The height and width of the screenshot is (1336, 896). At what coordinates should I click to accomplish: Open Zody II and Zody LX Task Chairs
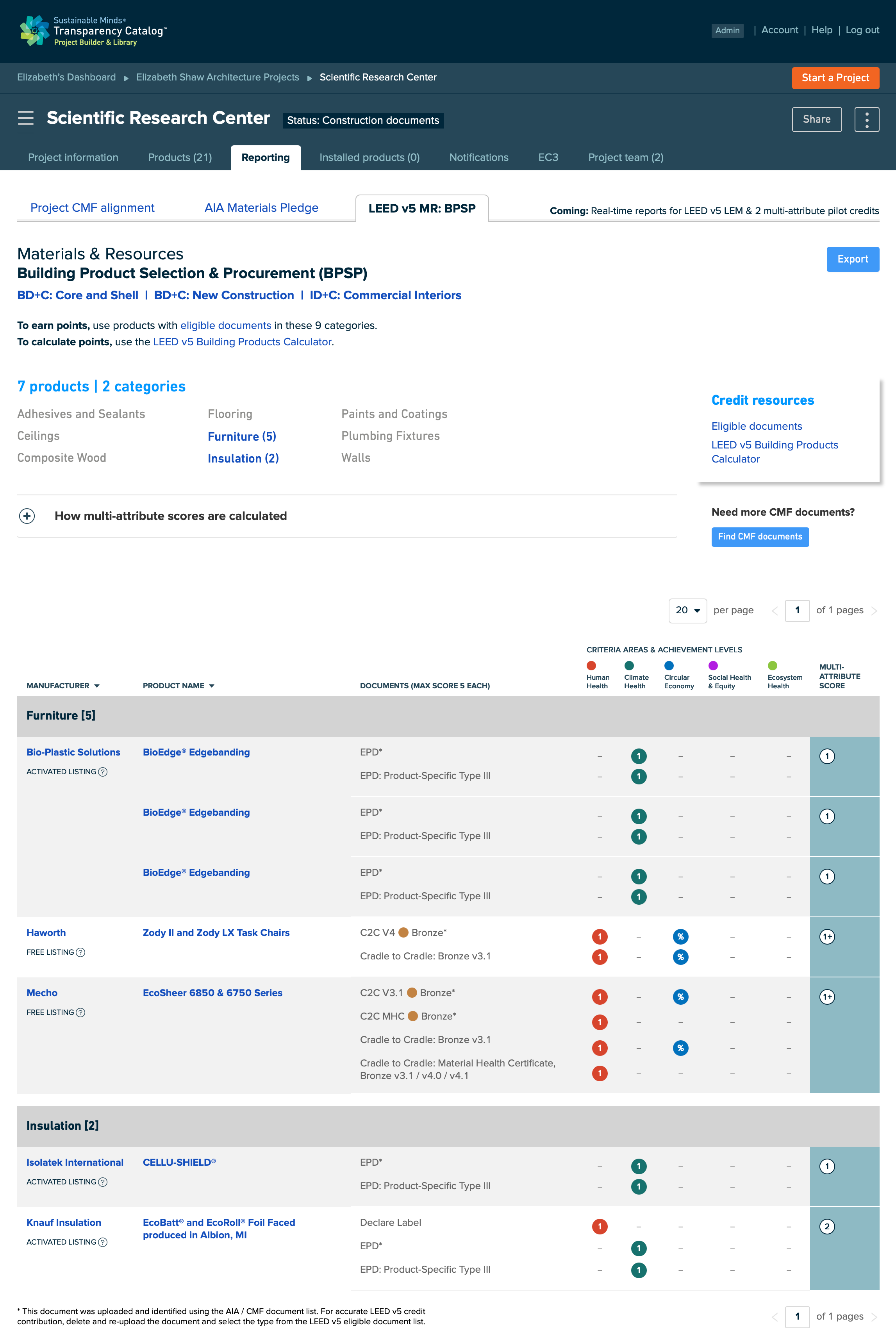[216, 932]
